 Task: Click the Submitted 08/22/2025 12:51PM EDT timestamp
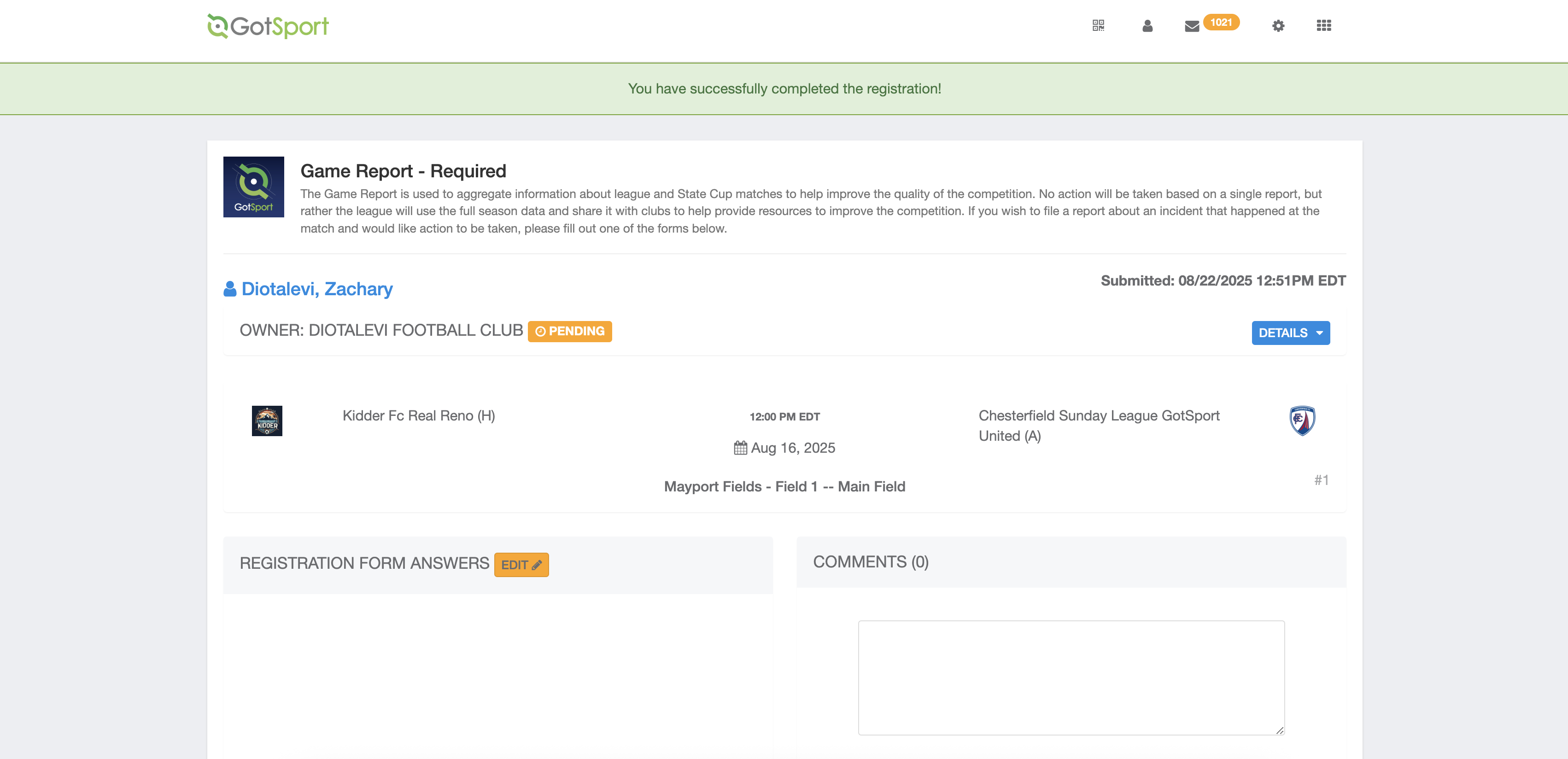pos(1223,280)
